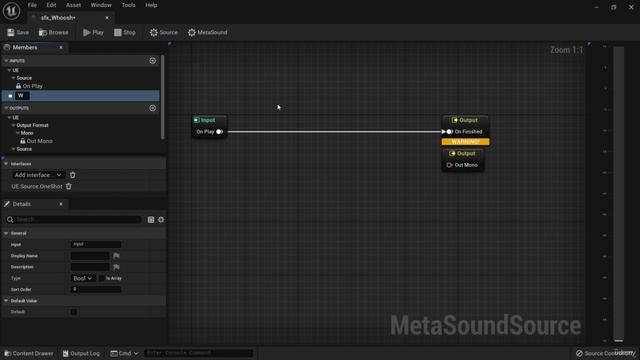Open the Asset menu
This screenshot has height=360, width=640.
[73, 5]
